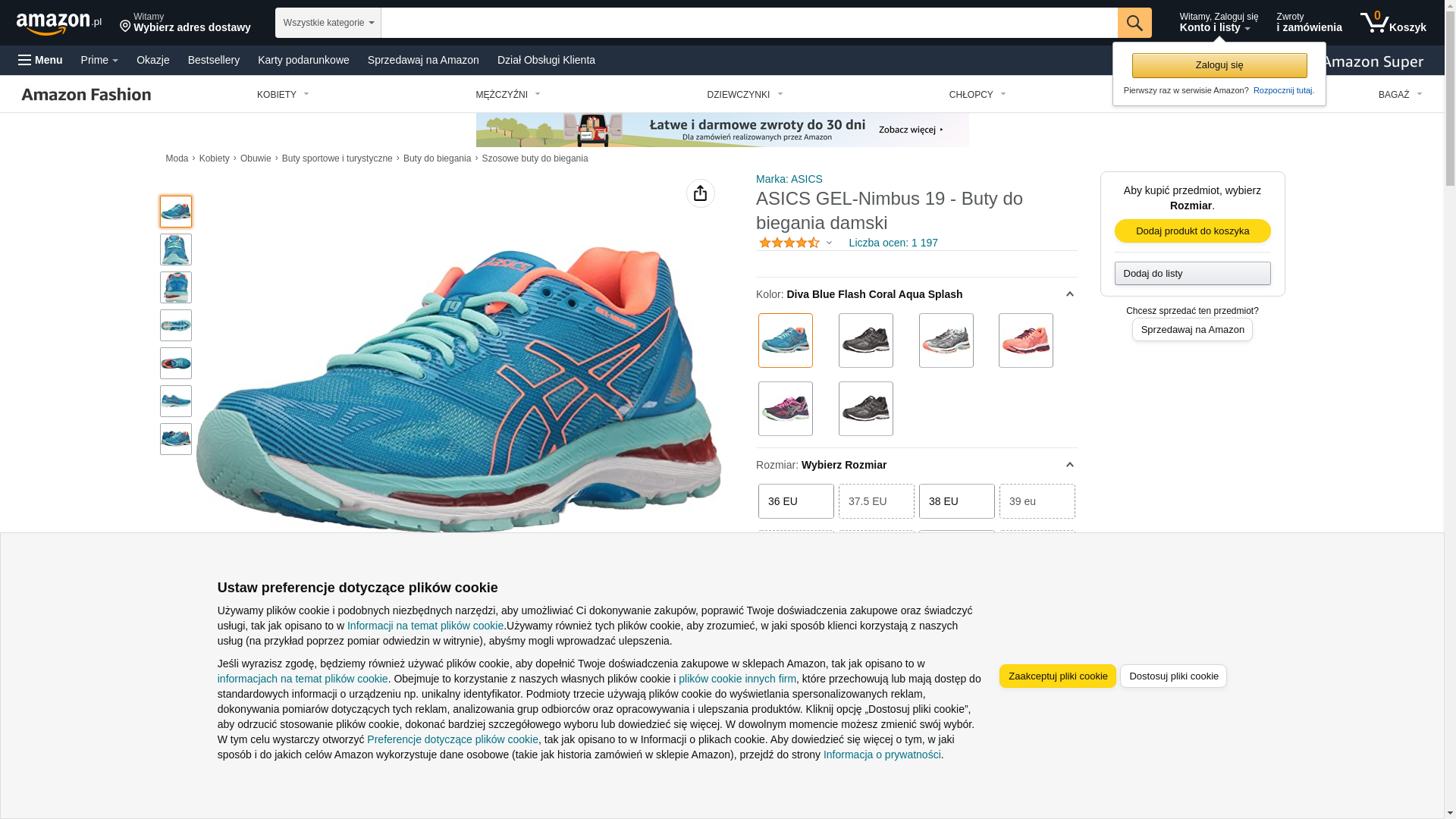Viewport: 1456px width, 819px height.
Task: Open the Amazon Fashion logo
Action: (x=86, y=94)
